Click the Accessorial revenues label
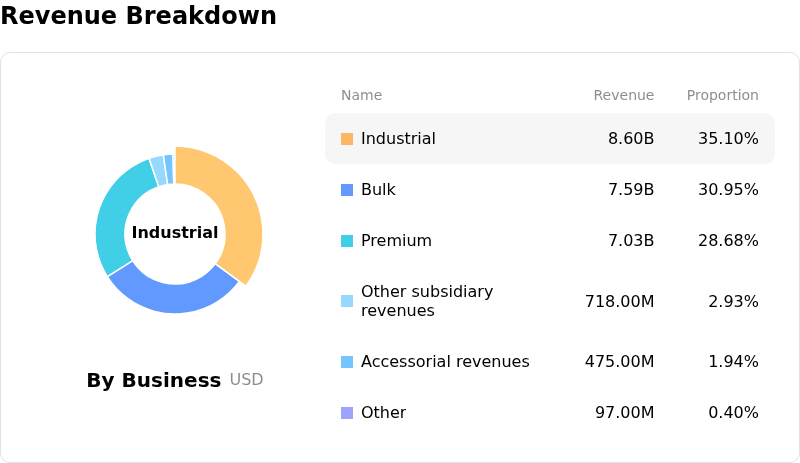Screen dimensions: 800x463 [445, 362]
